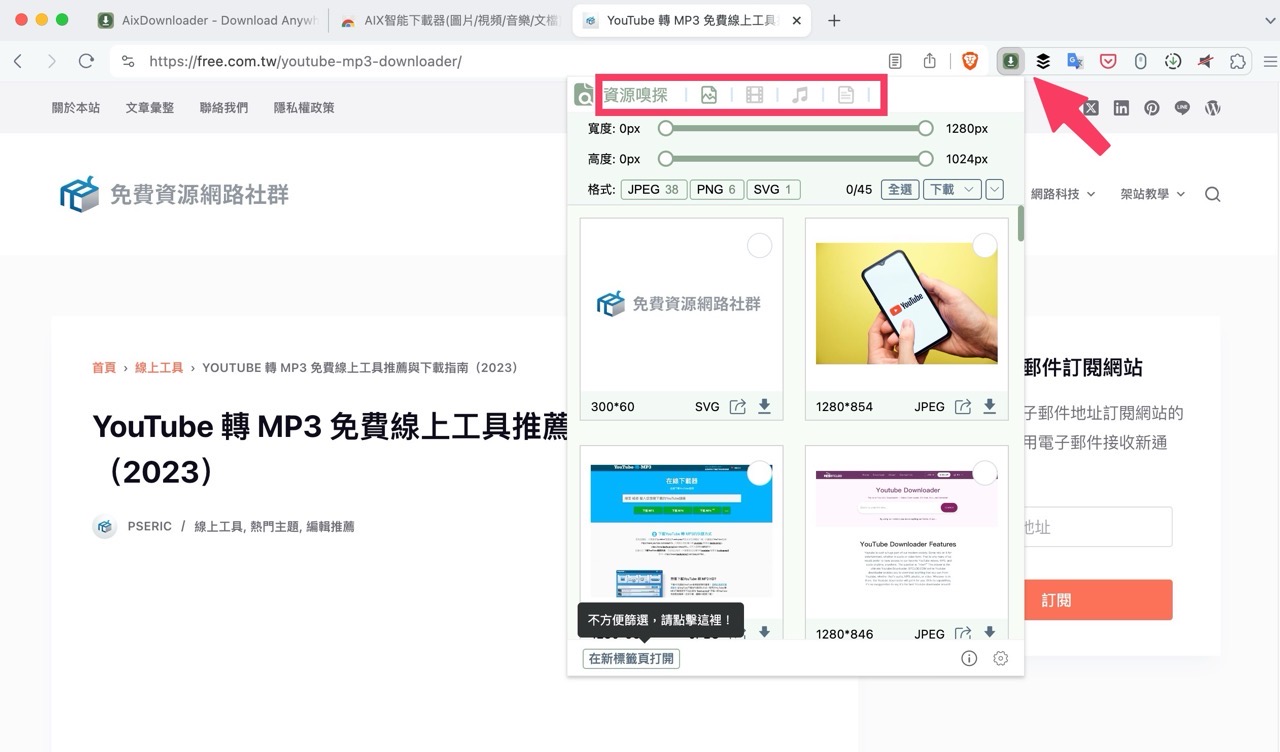Toggle the JPEG 38 format filter

point(653,189)
